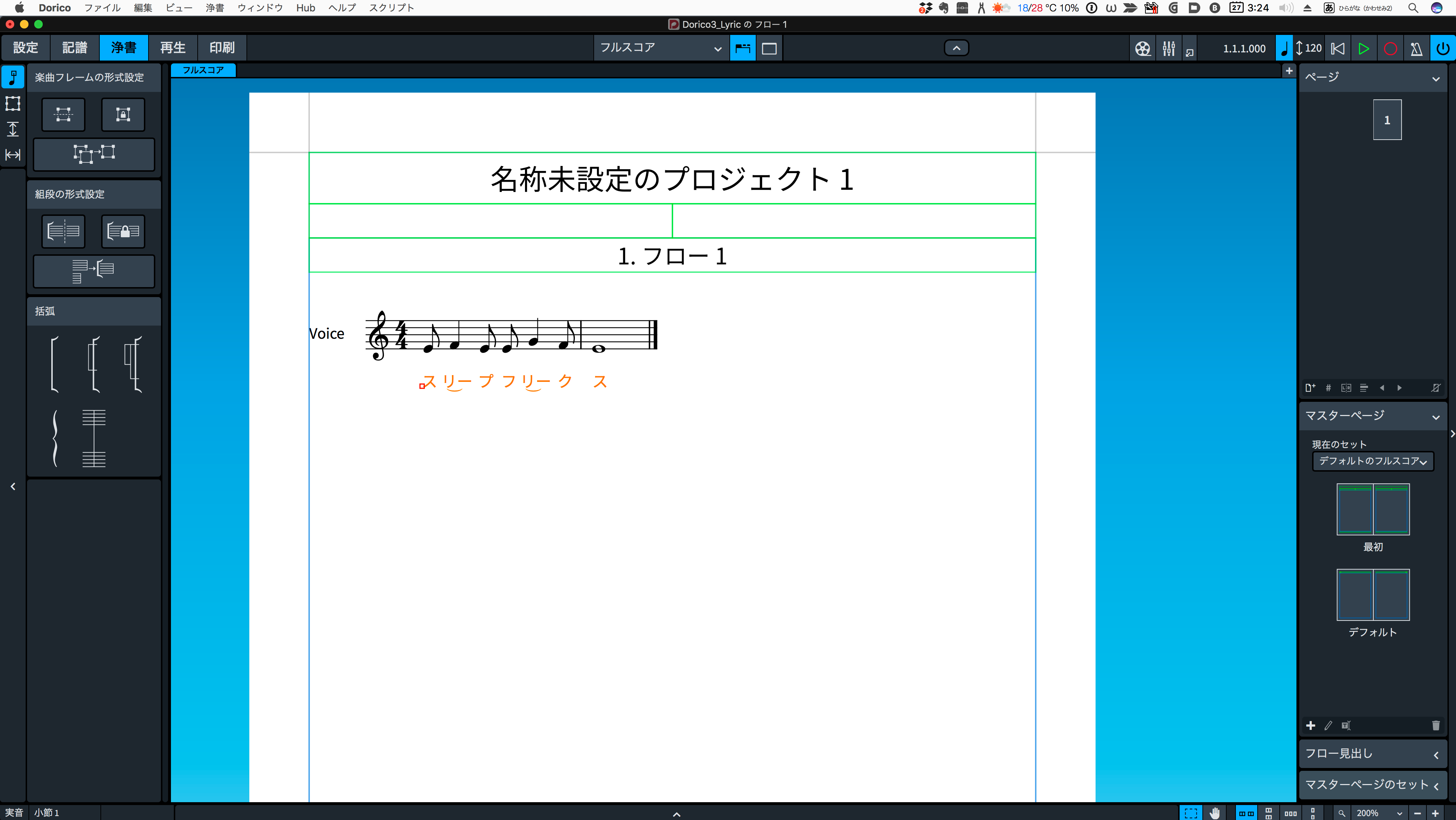Screen dimensions: 1456x820
Task: Click the Swap Pages L/R icon
Action: (1346, 388)
